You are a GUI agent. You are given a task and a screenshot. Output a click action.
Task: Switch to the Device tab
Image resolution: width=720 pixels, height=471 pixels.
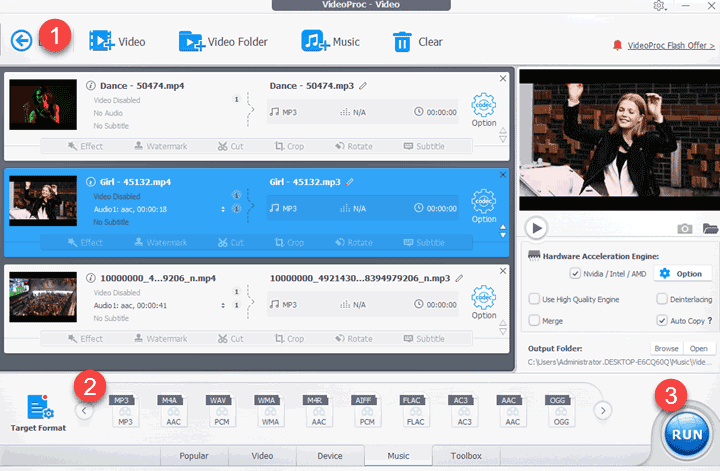(330, 456)
